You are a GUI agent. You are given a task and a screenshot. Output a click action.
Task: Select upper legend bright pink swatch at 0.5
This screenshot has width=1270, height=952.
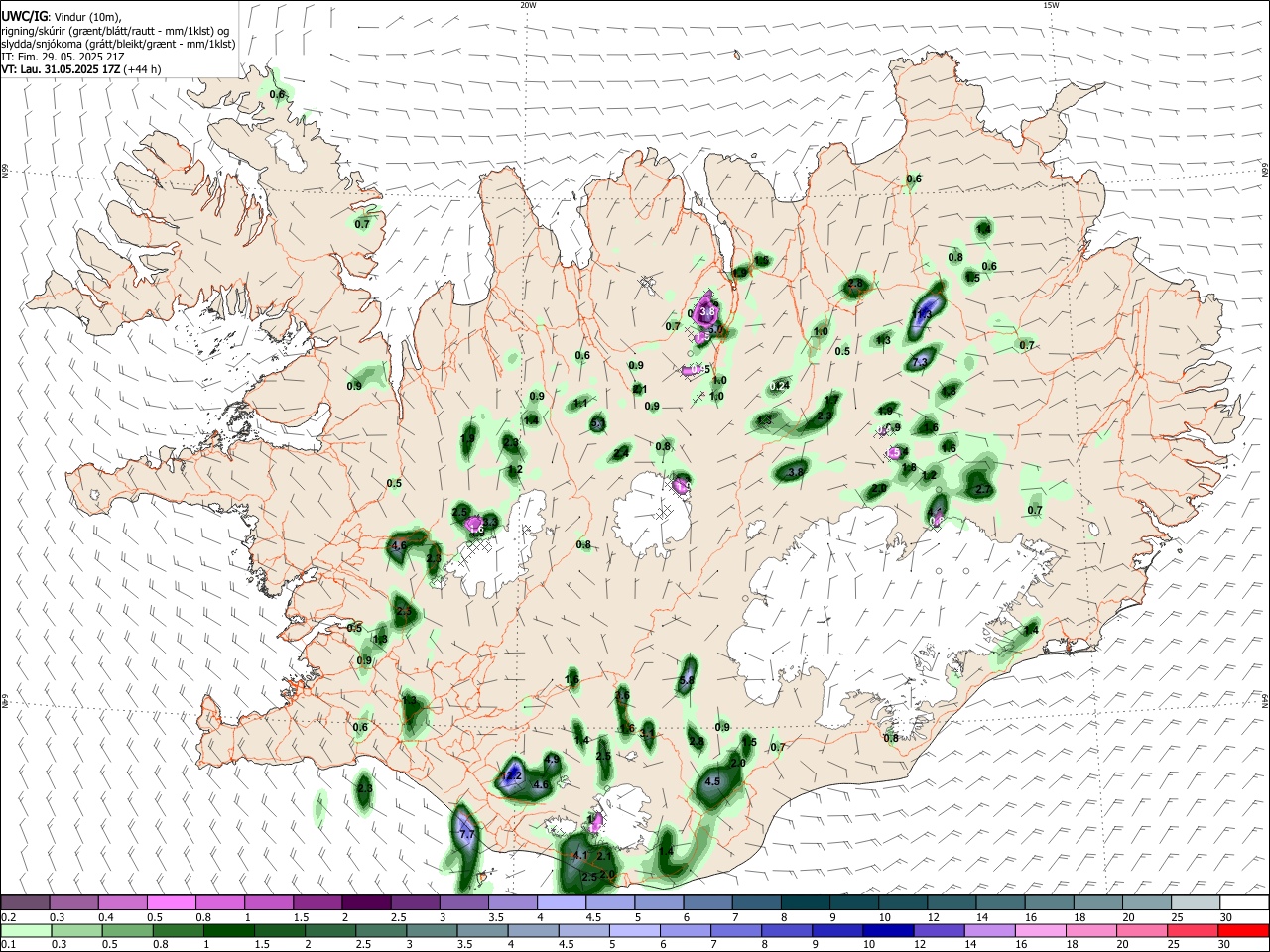click(x=171, y=903)
